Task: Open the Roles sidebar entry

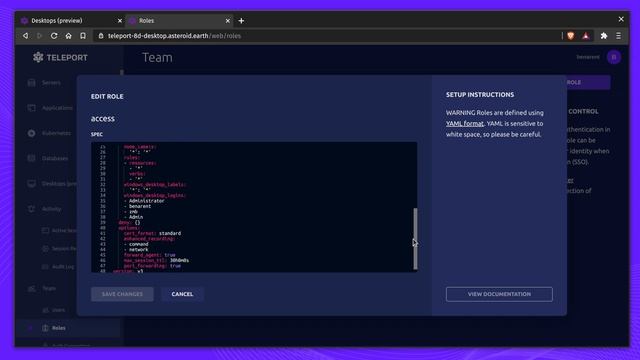Action: tap(58, 328)
